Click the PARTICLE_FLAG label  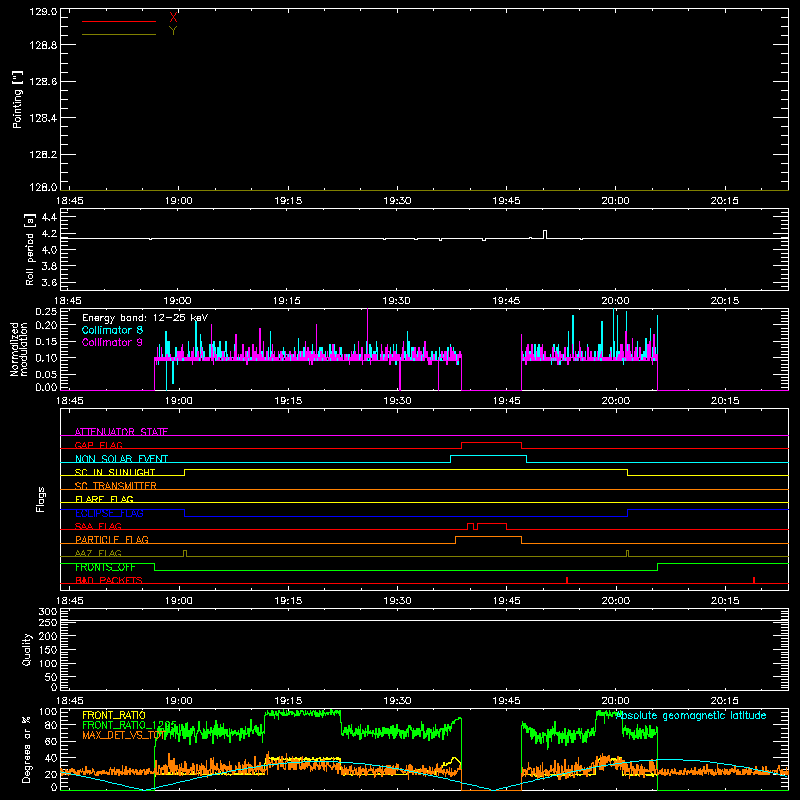112,540
